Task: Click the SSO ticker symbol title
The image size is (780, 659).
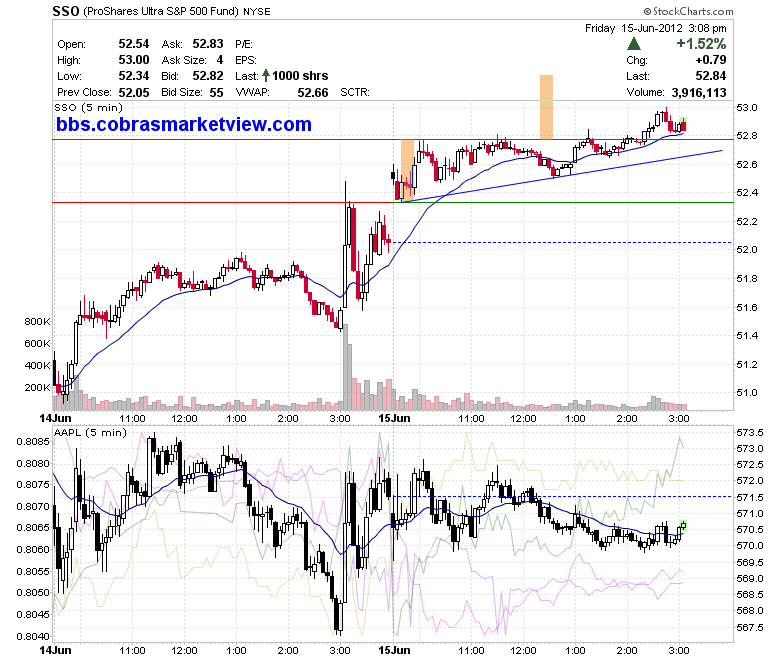Action: coord(66,11)
